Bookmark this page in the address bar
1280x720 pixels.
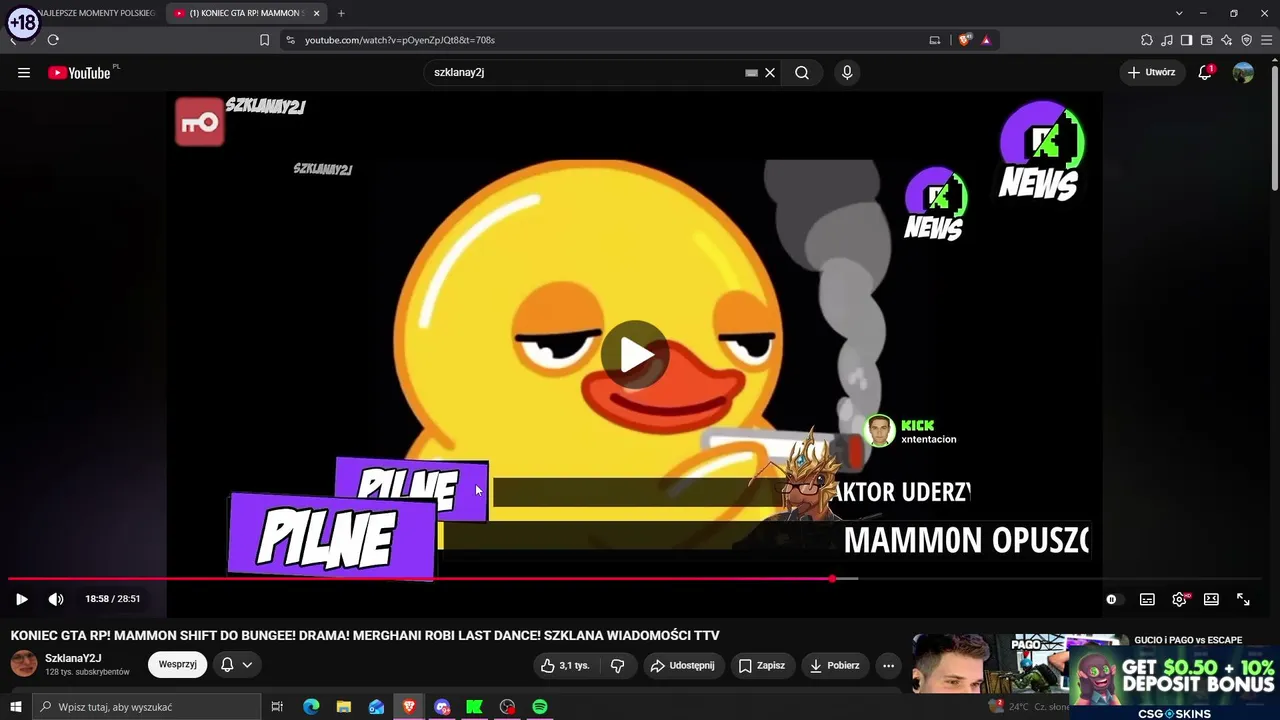(x=264, y=40)
